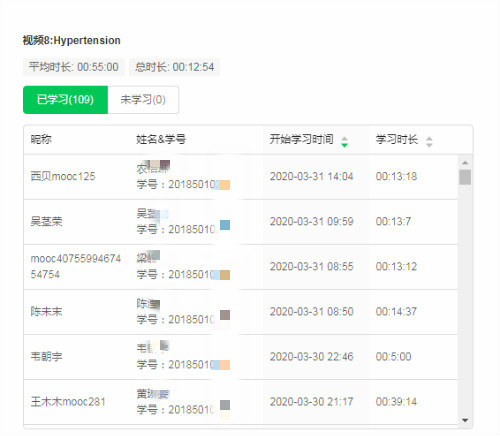Select the 陈未末 row
This screenshot has height=436, width=500.
click(x=241, y=312)
